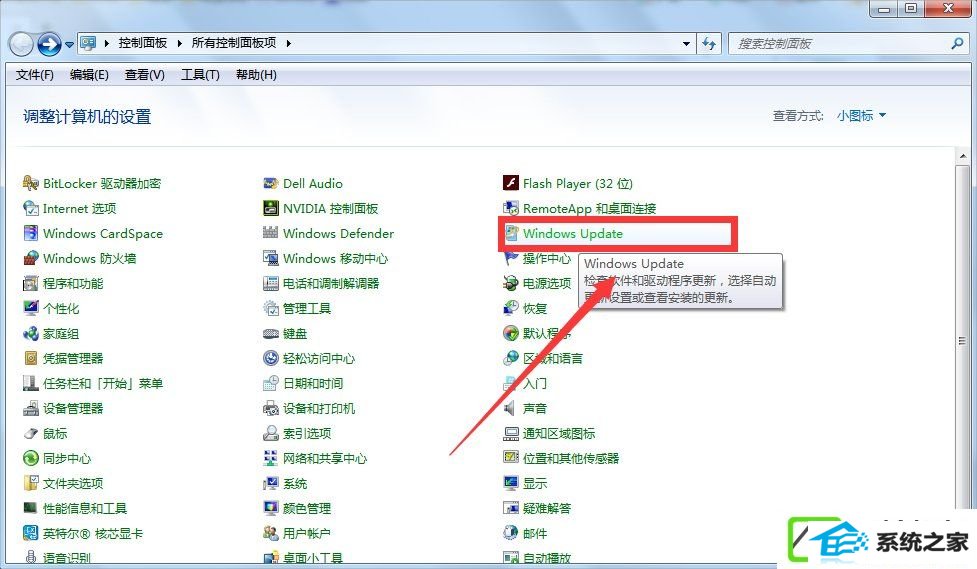This screenshot has width=977, height=569.
Task: Open the 帮助(H) menu
Action: pos(256,75)
